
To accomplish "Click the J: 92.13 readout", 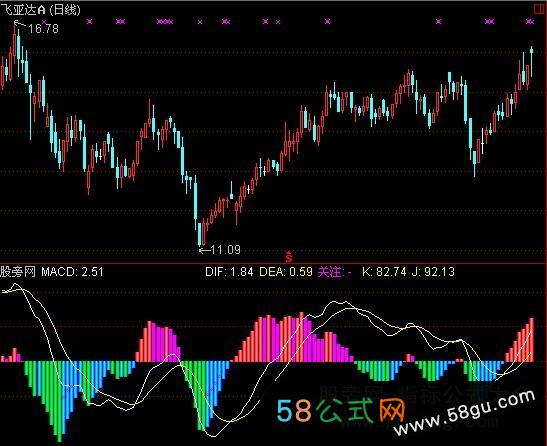I will [x=433, y=272].
